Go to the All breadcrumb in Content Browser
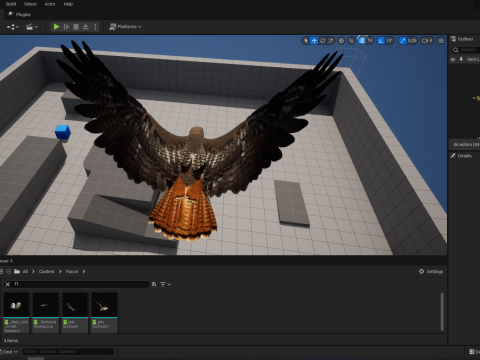The width and height of the screenshot is (480, 360). pos(25,271)
